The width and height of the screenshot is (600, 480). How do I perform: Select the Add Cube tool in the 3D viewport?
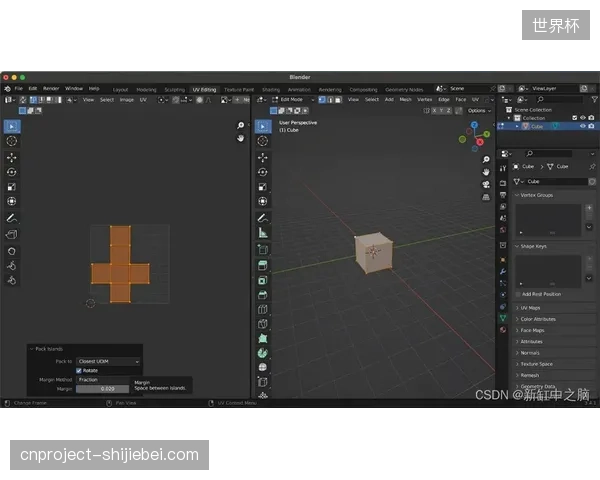tap(263, 250)
